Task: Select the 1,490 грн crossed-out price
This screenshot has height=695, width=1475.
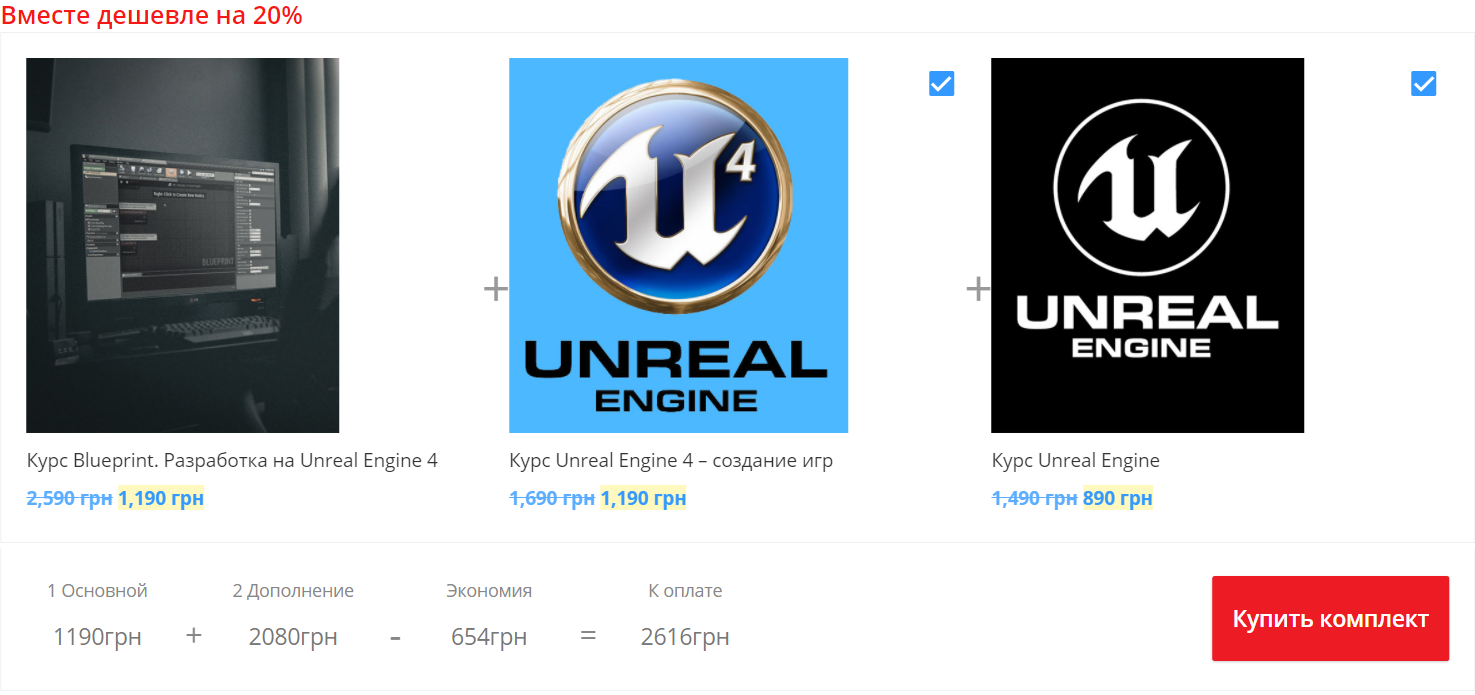Action: pos(1035,498)
